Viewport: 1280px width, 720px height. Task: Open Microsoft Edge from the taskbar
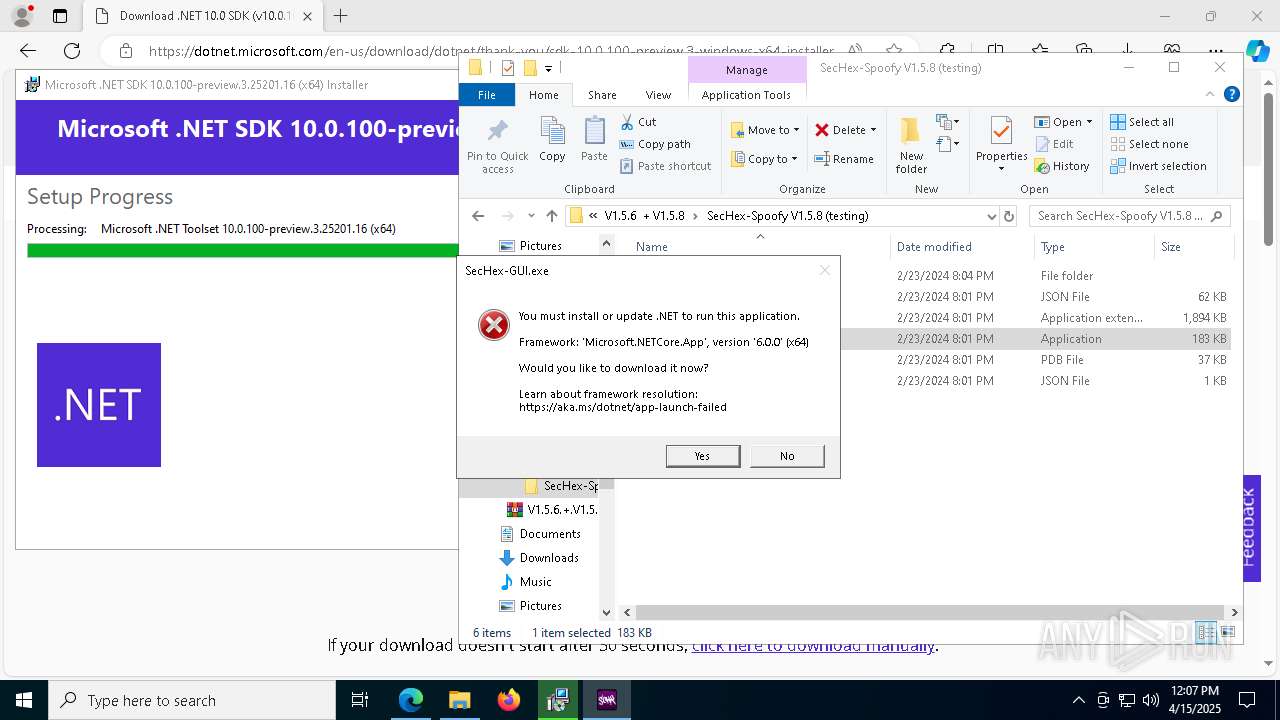click(411, 700)
